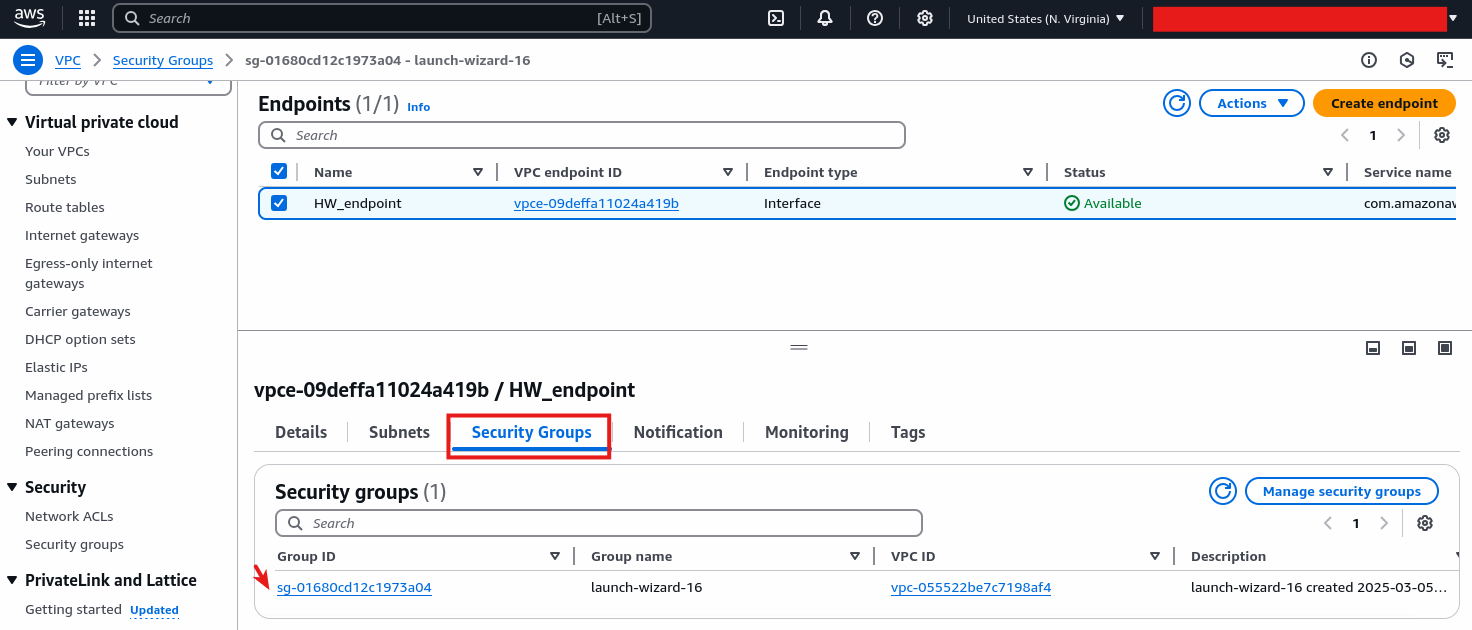Open Network ACLs in the sidebar
This screenshot has width=1472, height=630.
[x=69, y=516]
